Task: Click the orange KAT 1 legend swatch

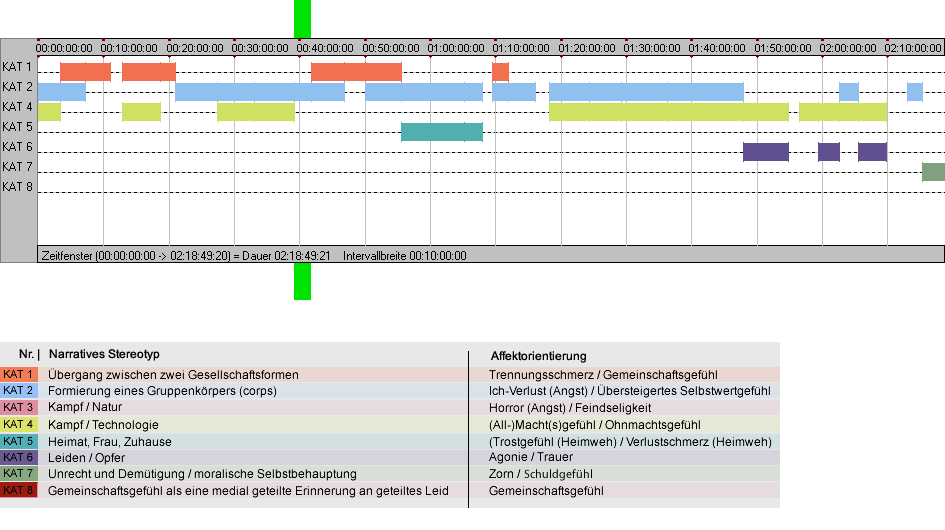Action: [x=19, y=374]
